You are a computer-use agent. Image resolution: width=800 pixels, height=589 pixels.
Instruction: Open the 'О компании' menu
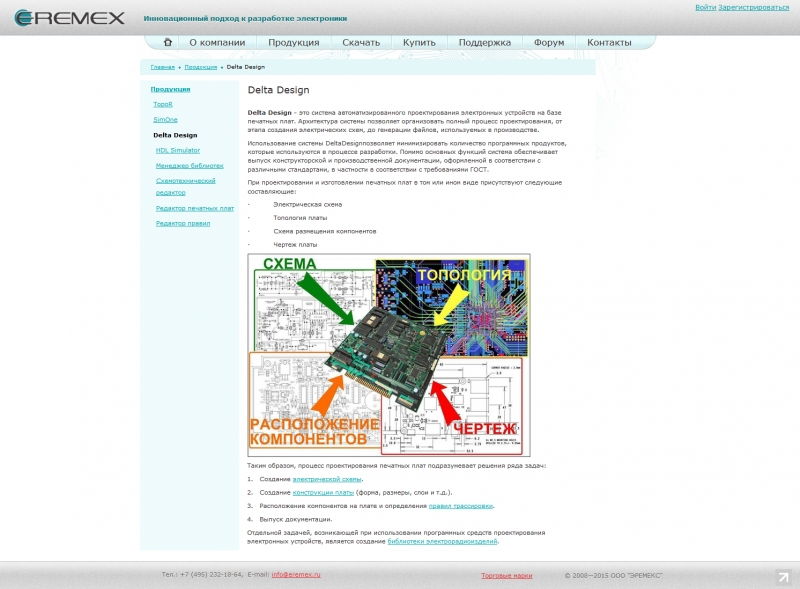[x=217, y=42]
